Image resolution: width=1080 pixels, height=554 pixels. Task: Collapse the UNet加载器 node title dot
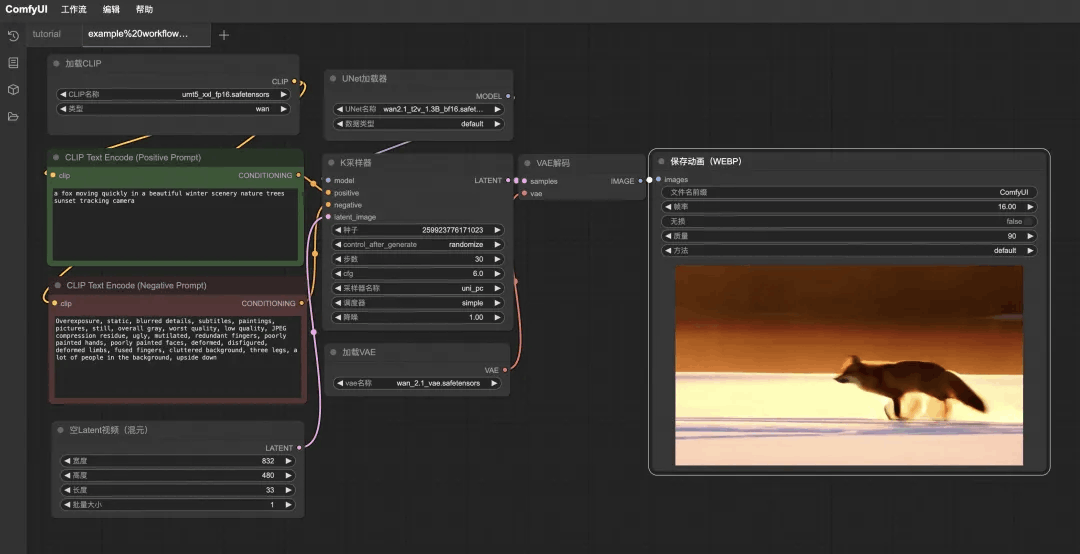pos(333,79)
